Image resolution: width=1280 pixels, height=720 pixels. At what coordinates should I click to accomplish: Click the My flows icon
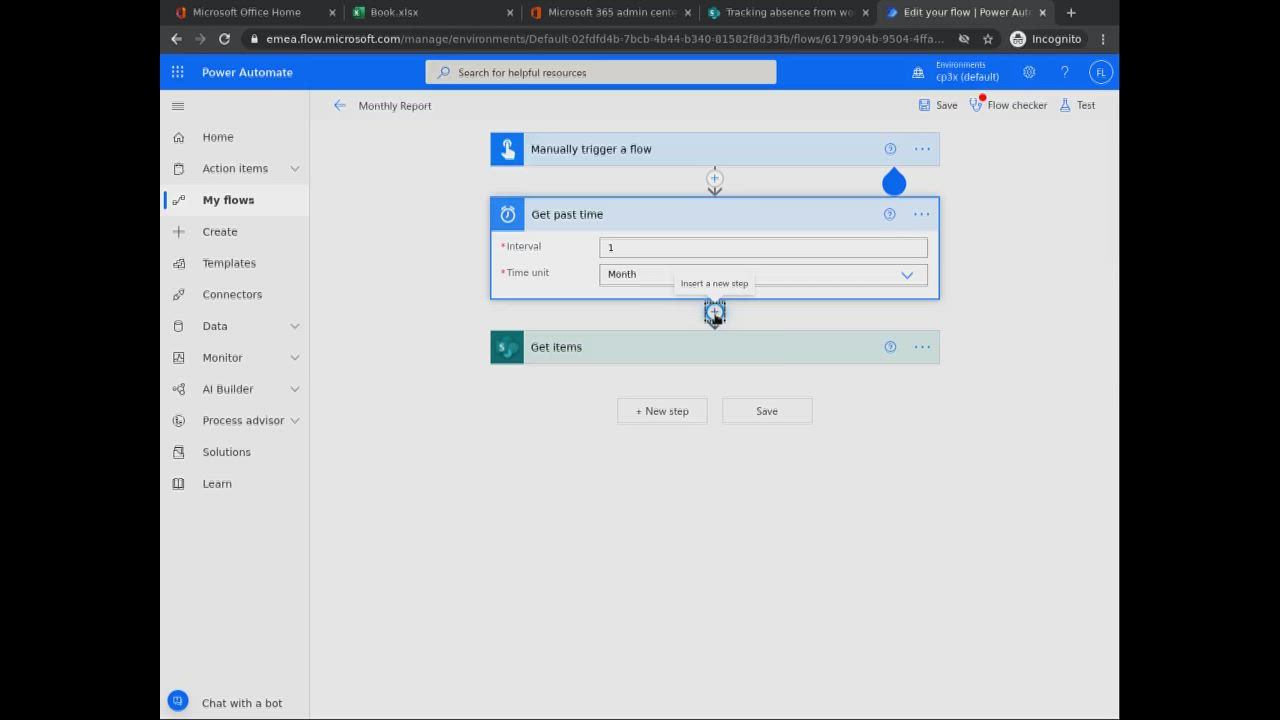pos(179,200)
